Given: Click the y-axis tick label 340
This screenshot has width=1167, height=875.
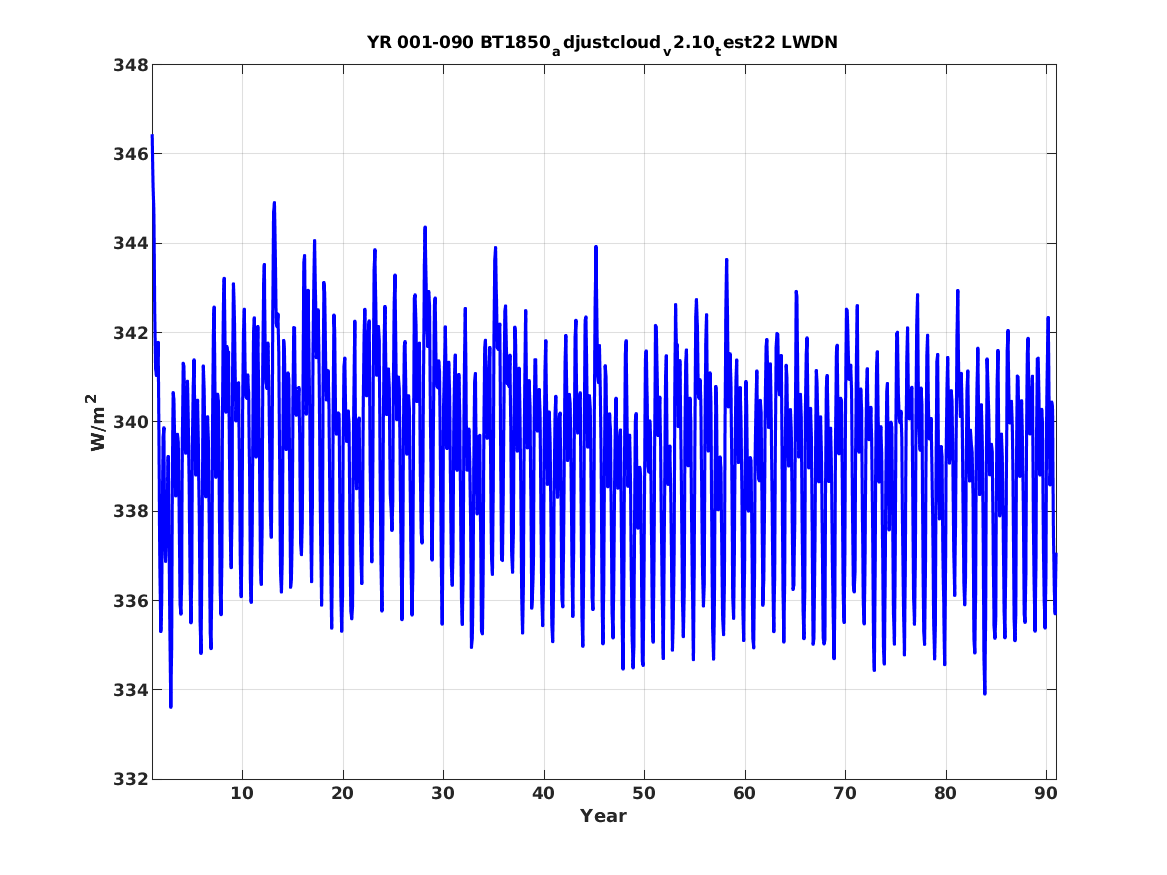Looking at the screenshot, I should pyautogui.click(x=130, y=422).
